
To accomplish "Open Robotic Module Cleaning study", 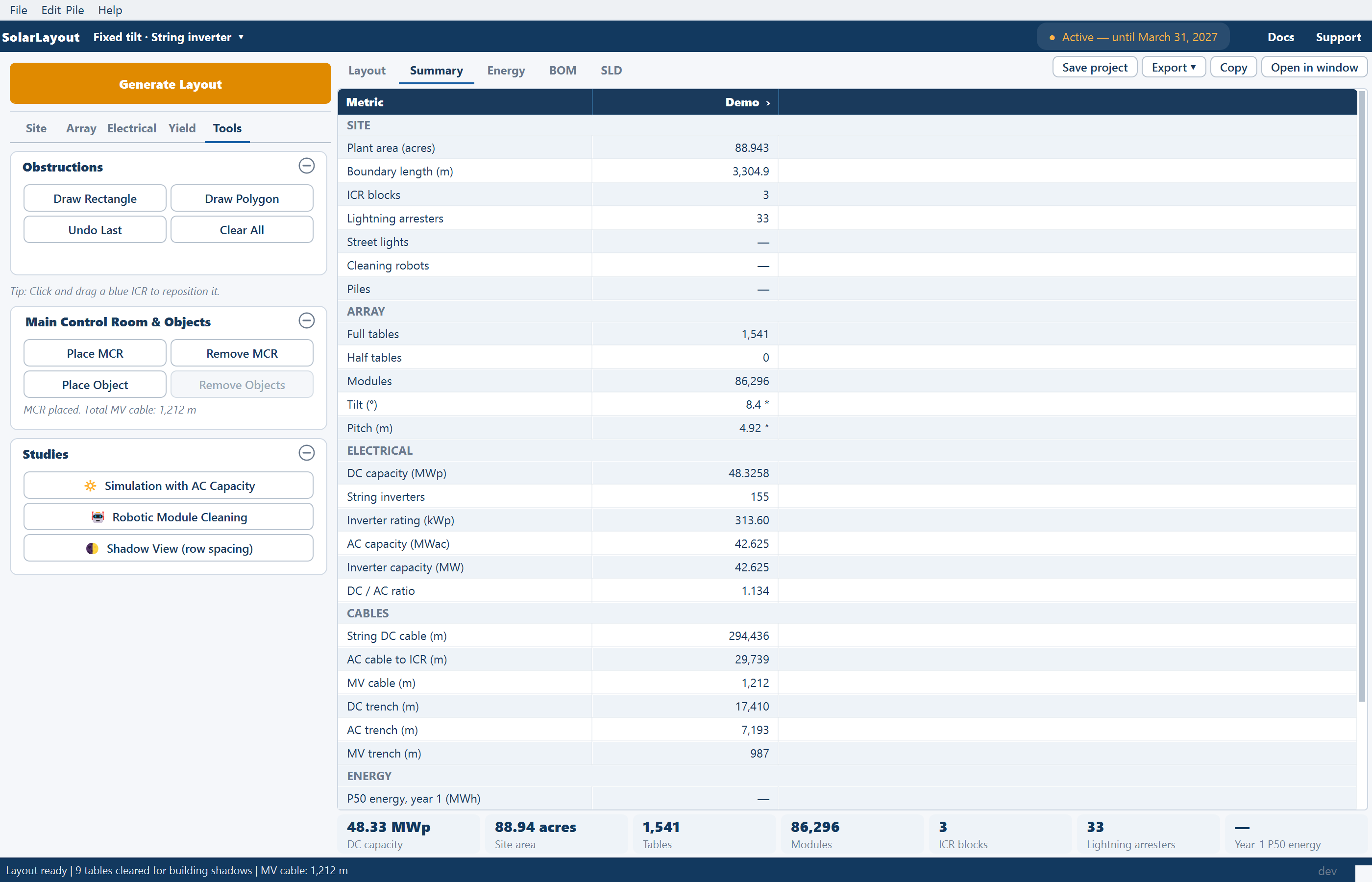I will click(x=169, y=517).
